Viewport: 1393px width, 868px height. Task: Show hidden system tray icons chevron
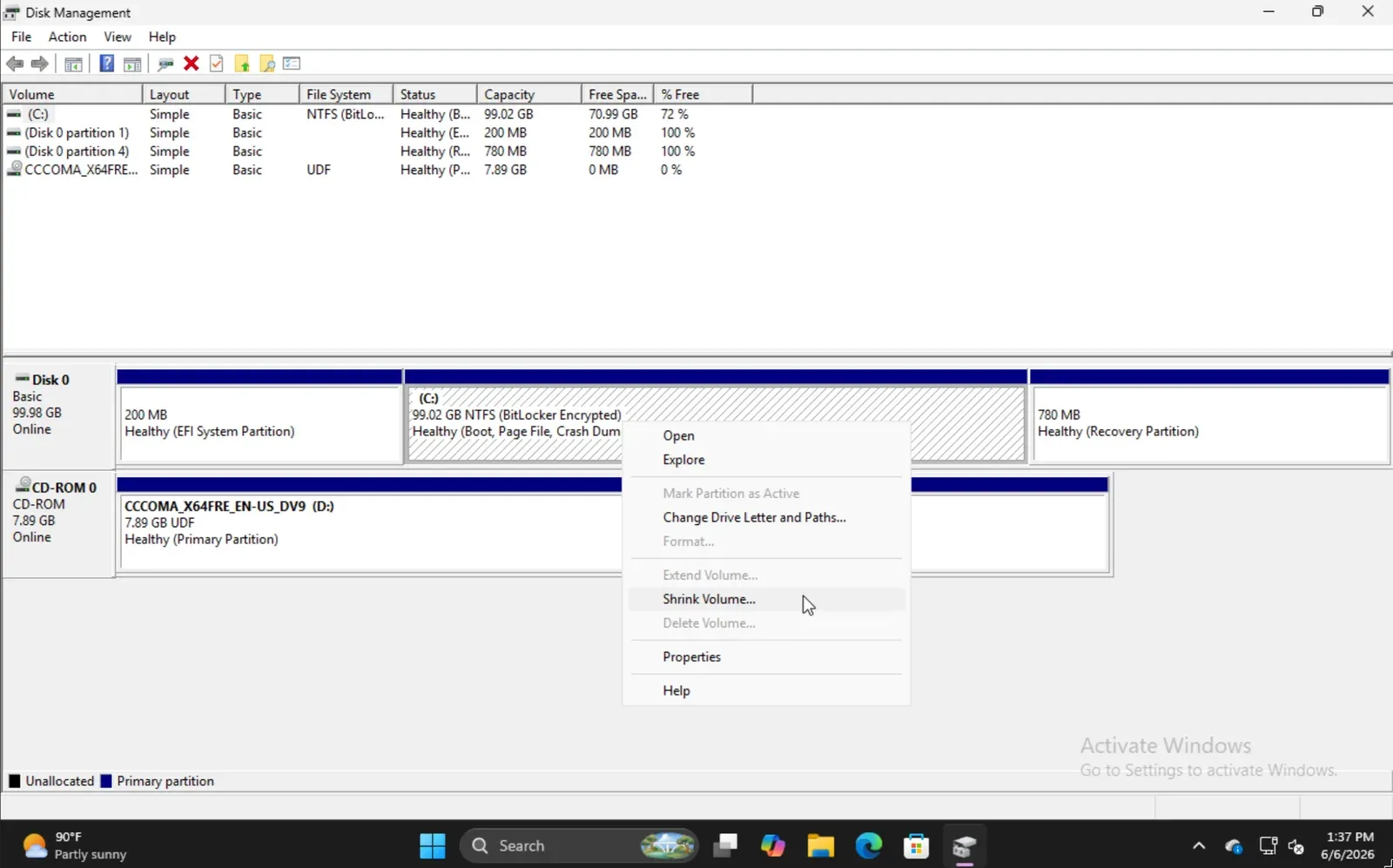1199,845
